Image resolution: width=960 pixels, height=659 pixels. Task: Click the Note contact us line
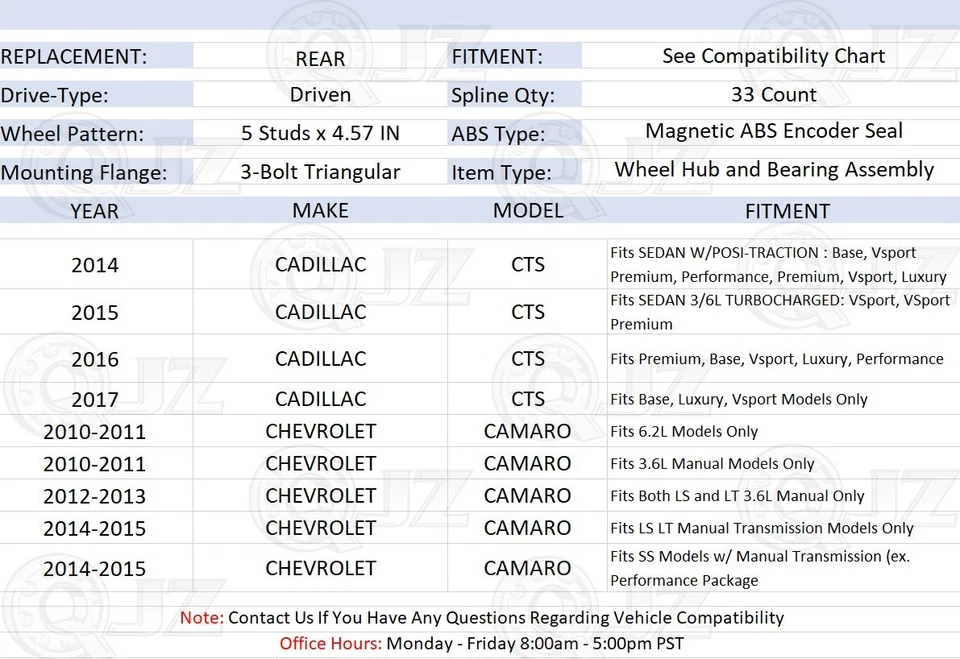coord(480,618)
